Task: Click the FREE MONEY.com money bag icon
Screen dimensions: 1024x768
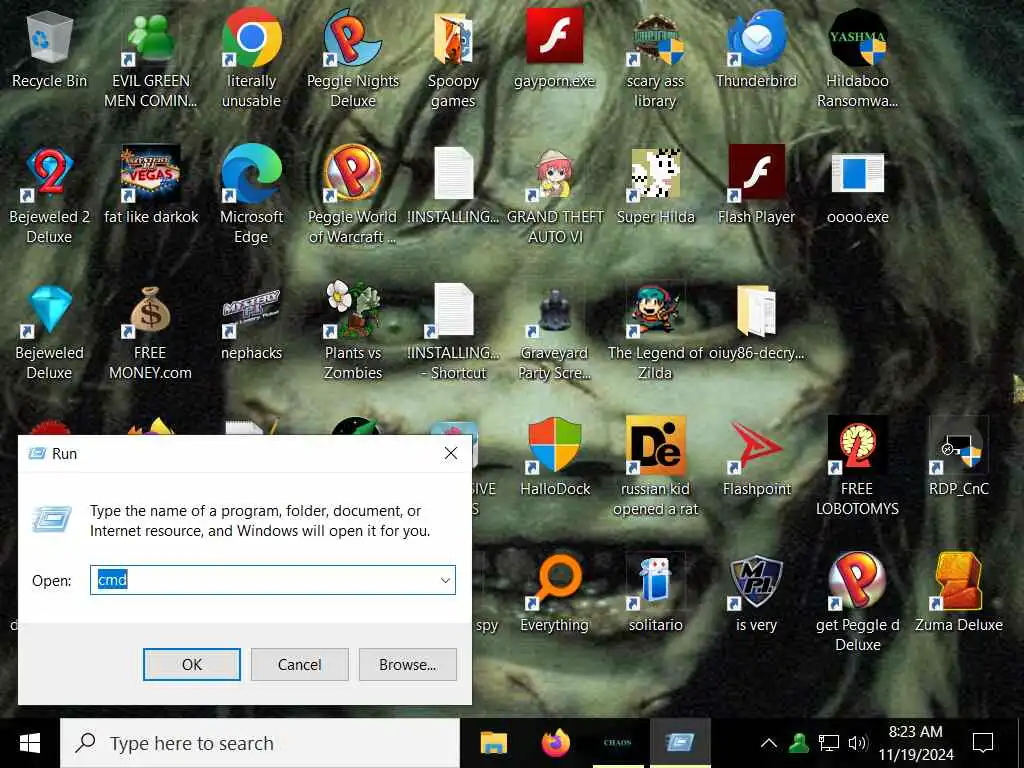Action: [x=150, y=311]
